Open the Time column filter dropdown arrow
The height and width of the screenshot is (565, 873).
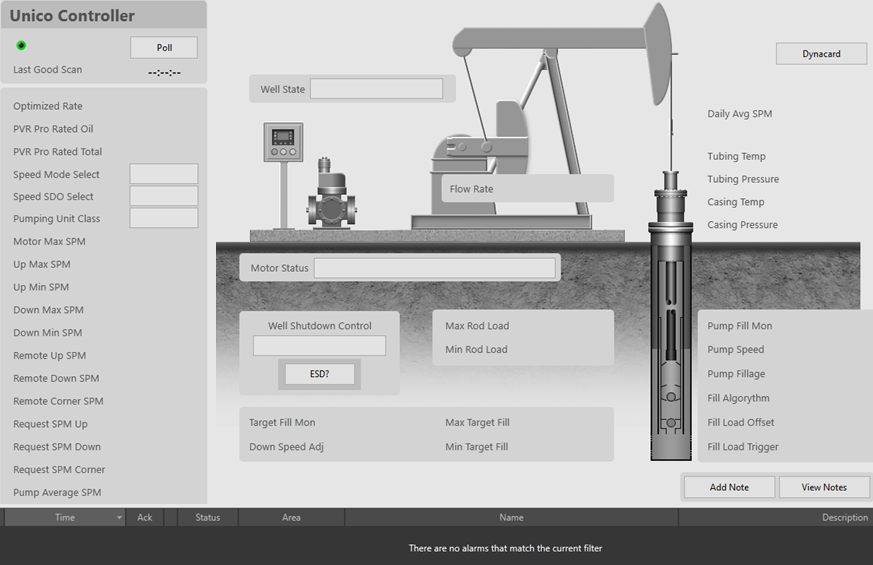[119, 518]
